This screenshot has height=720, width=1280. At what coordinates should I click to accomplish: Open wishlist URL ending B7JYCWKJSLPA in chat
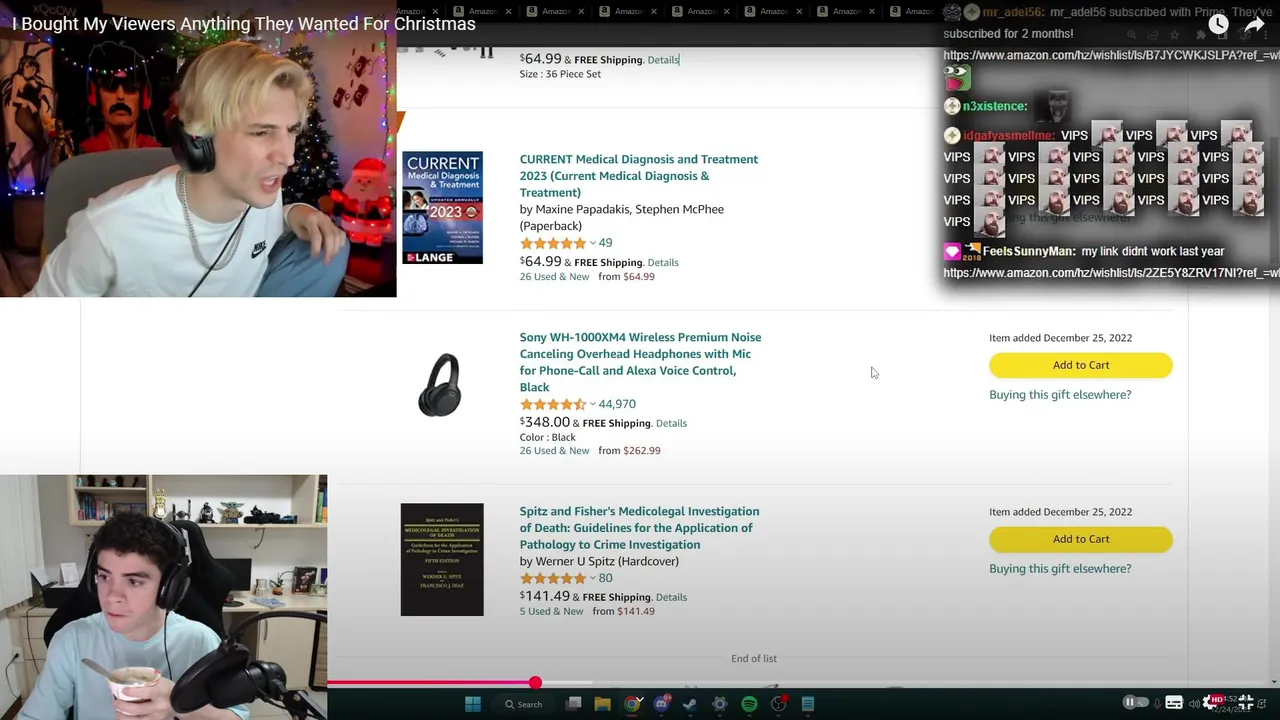(1111, 56)
